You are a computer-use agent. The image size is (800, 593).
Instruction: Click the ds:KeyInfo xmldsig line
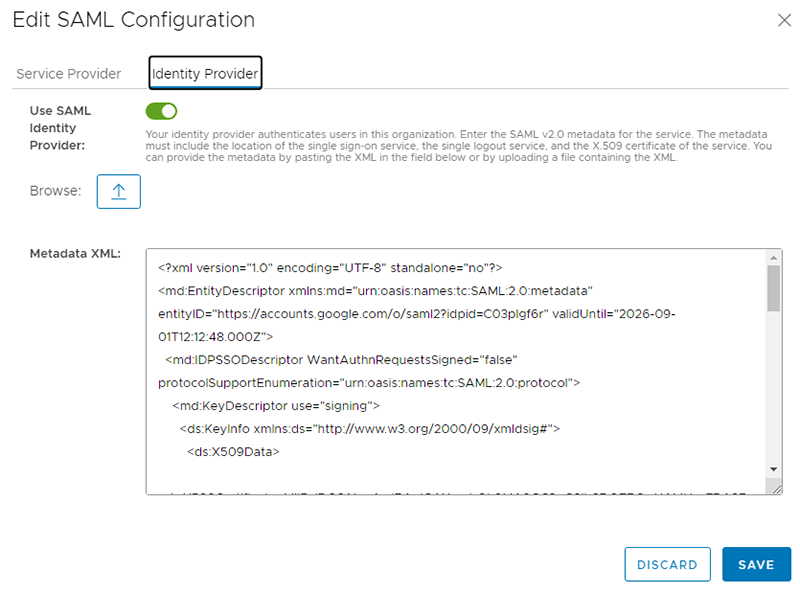click(x=369, y=429)
